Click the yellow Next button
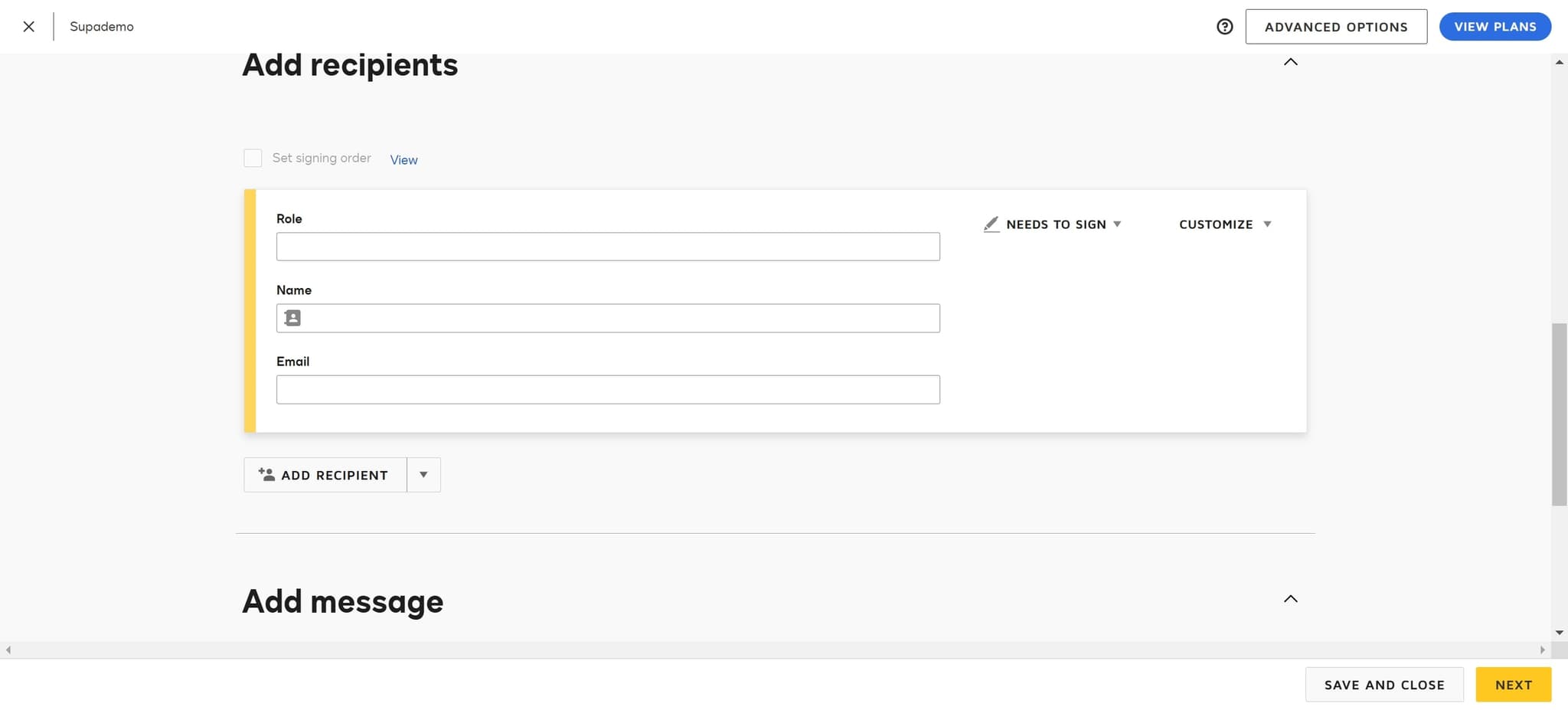1568x710 pixels. coord(1513,685)
